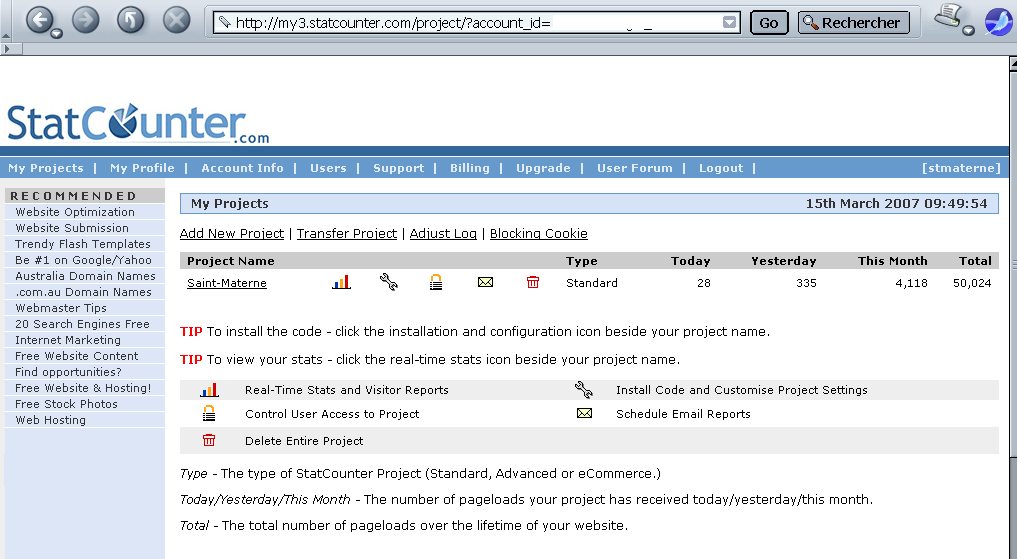
Task: Open Saint-Materne real-time stats bar chart icon
Action: pos(341,282)
